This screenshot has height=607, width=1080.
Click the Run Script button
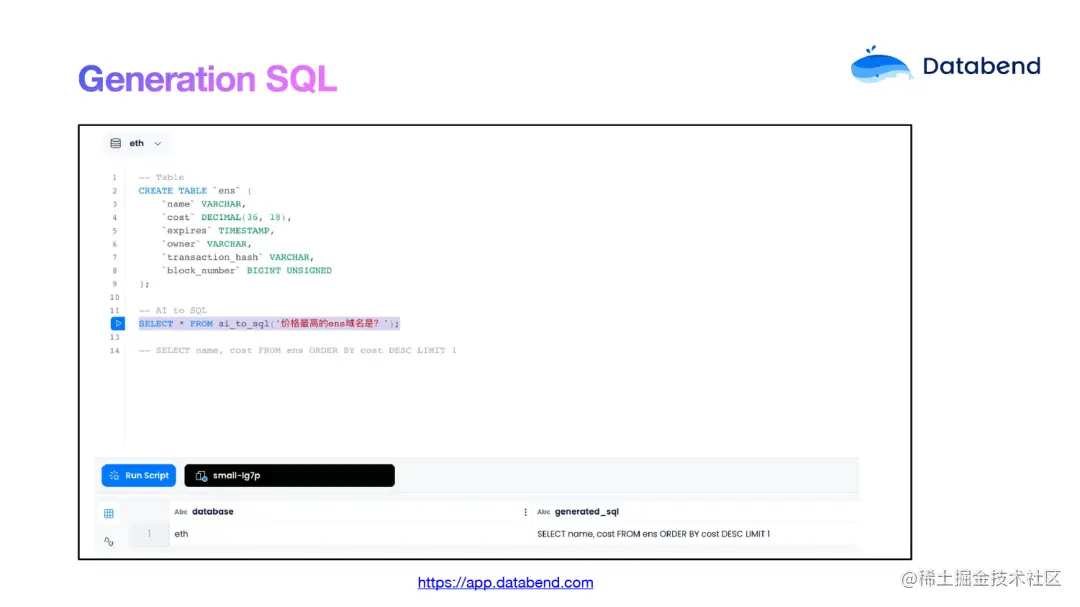(138, 475)
